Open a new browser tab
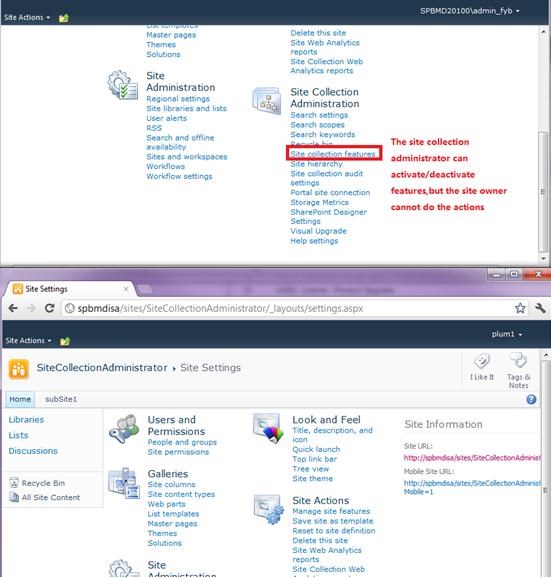The width and height of the screenshot is (551, 578). point(145,289)
